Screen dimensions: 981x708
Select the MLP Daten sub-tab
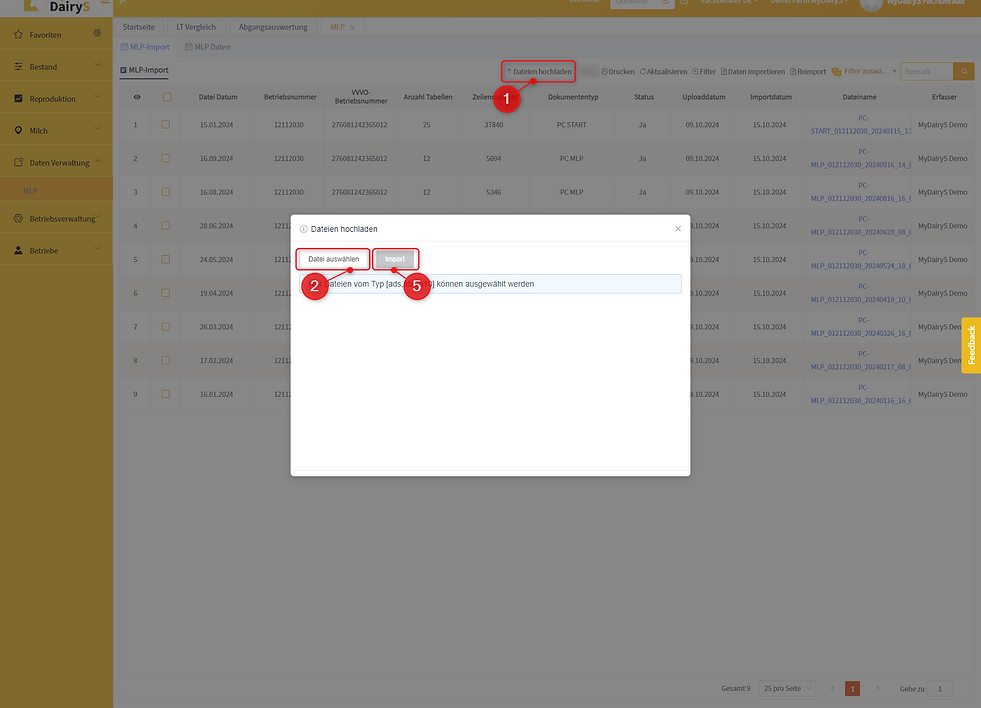coord(208,47)
